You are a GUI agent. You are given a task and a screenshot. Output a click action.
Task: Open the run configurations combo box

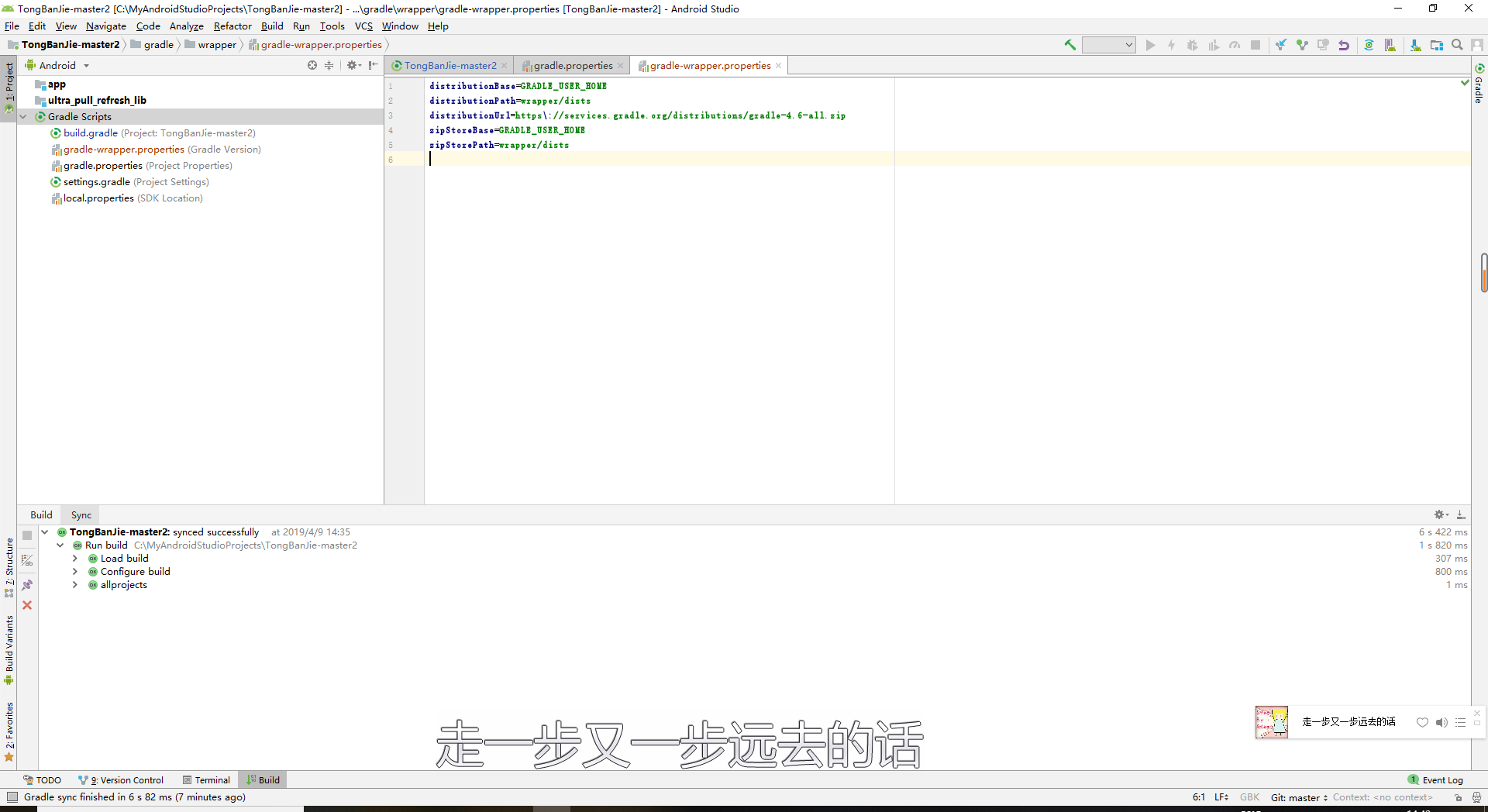[1108, 45]
